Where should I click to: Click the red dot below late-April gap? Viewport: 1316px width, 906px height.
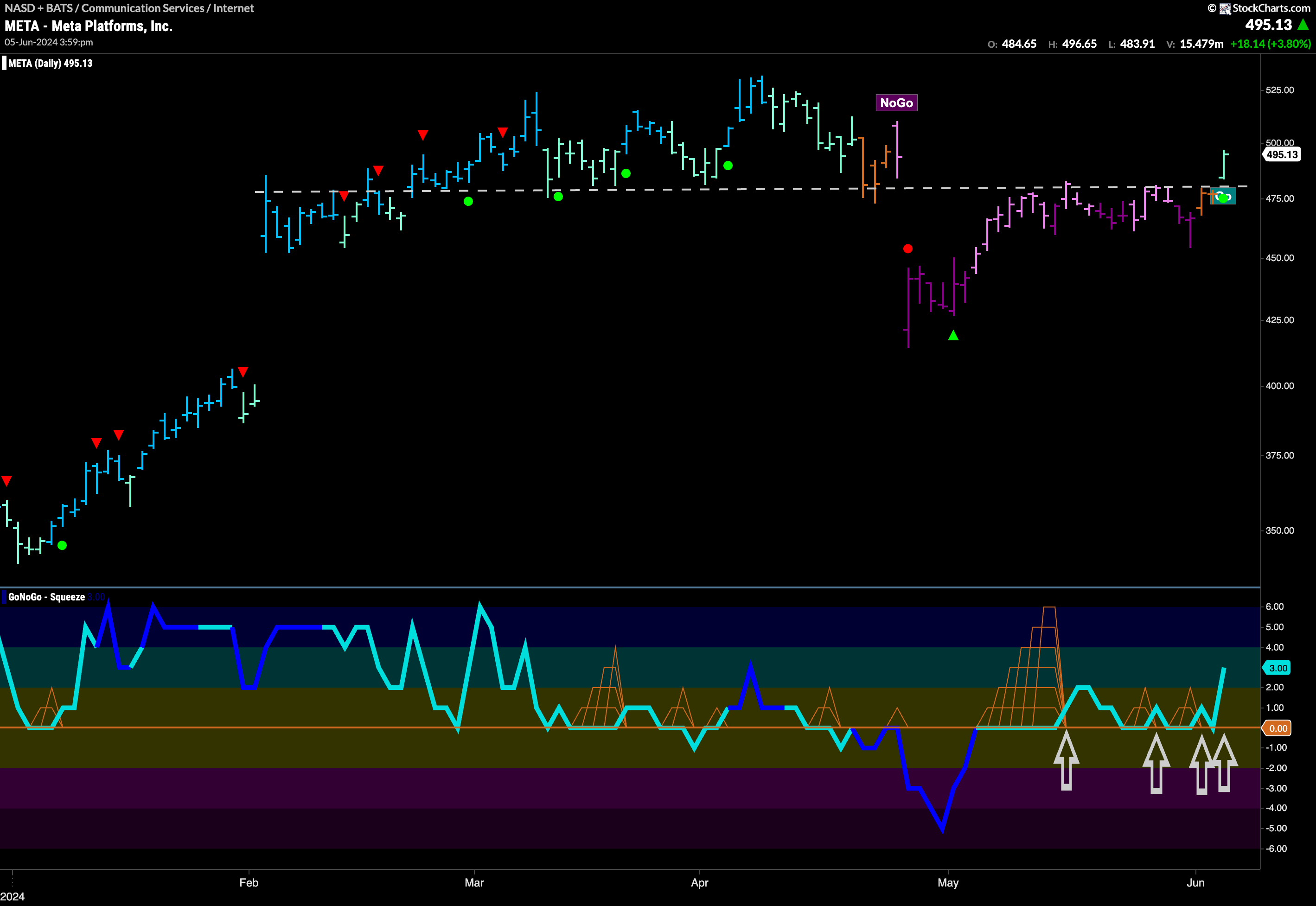pyautogui.click(x=908, y=249)
